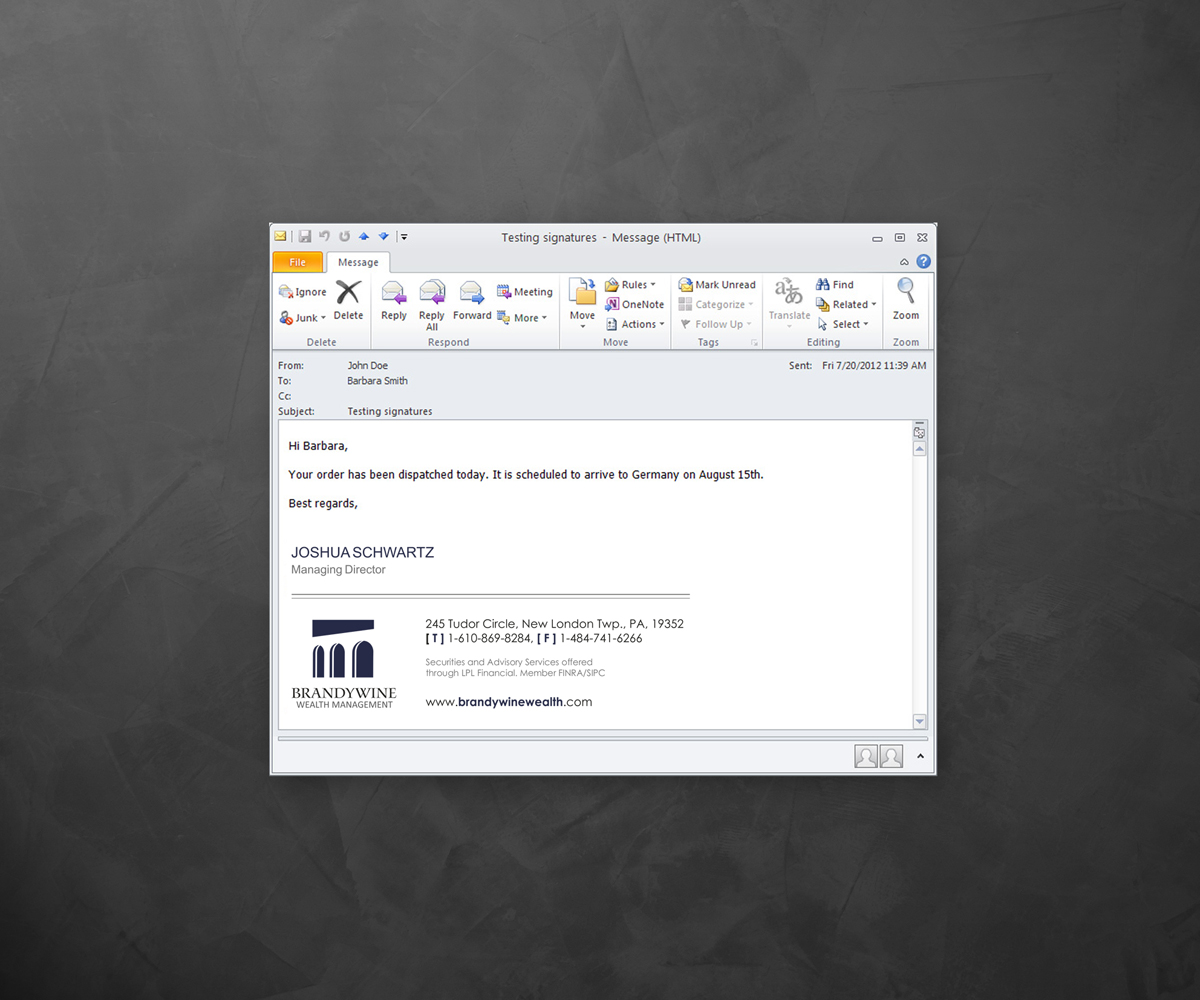Screen dimensions: 1200x1000
Task: Choose Reply All in Respond group
Action: [432, 306]
